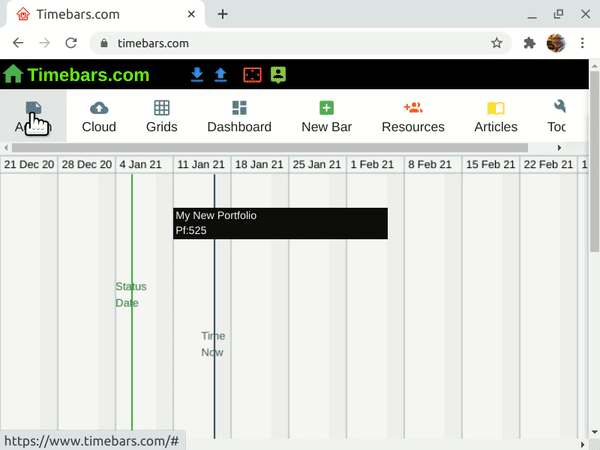This screenshot has width=600, height=450.
Task: Open the Dashboard view
Action: click(x=239, y=116)
